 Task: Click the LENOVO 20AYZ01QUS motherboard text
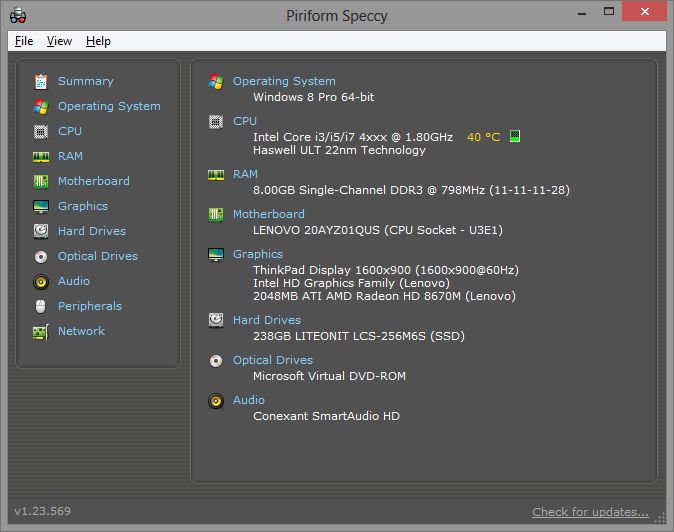[x=378, y=230]
